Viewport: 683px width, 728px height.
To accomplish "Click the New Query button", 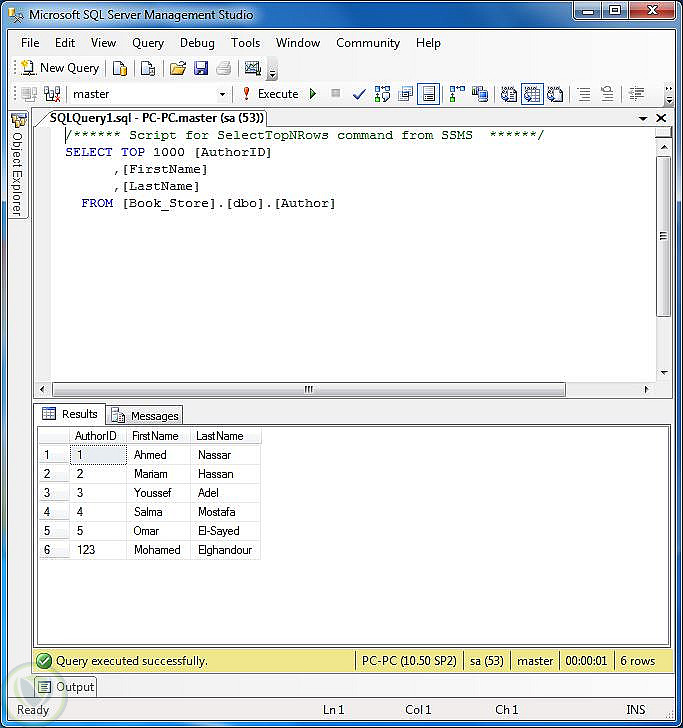I will tap(60, 68).
